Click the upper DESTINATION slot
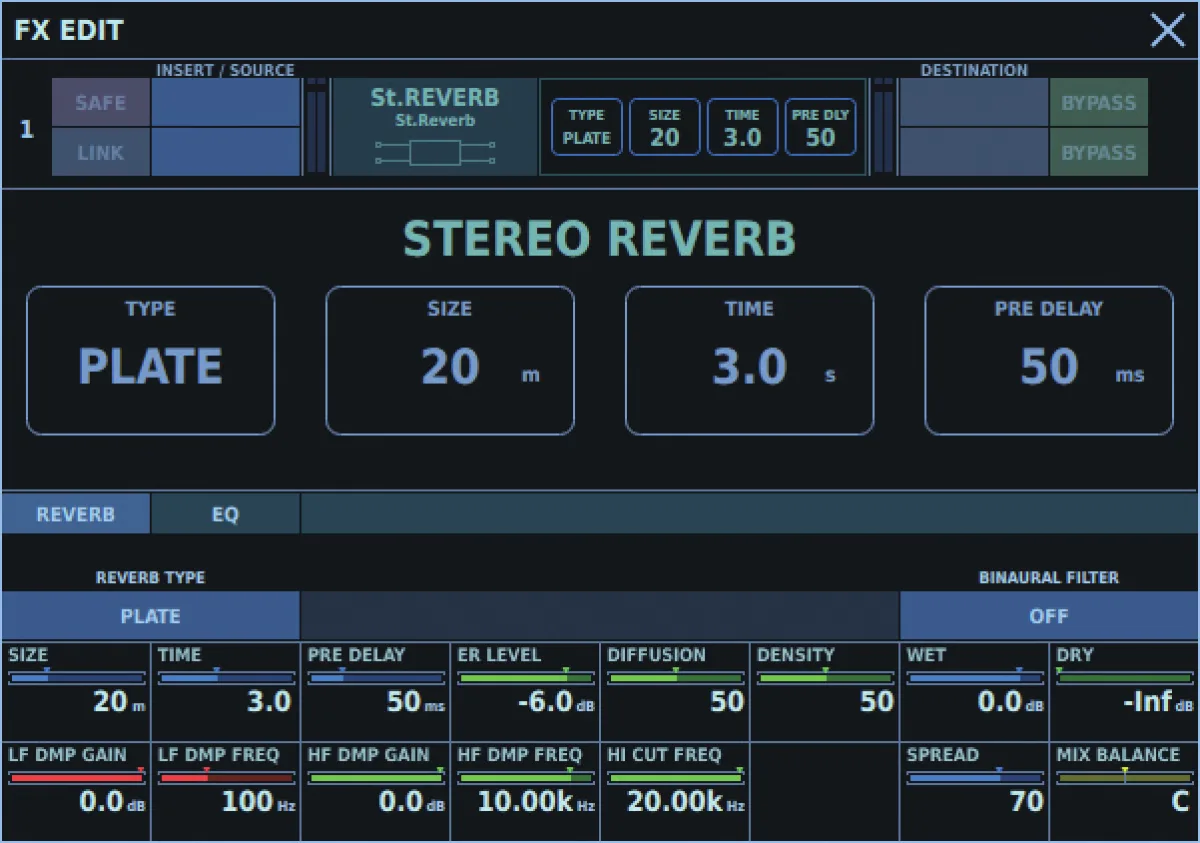 click(974, 103)
